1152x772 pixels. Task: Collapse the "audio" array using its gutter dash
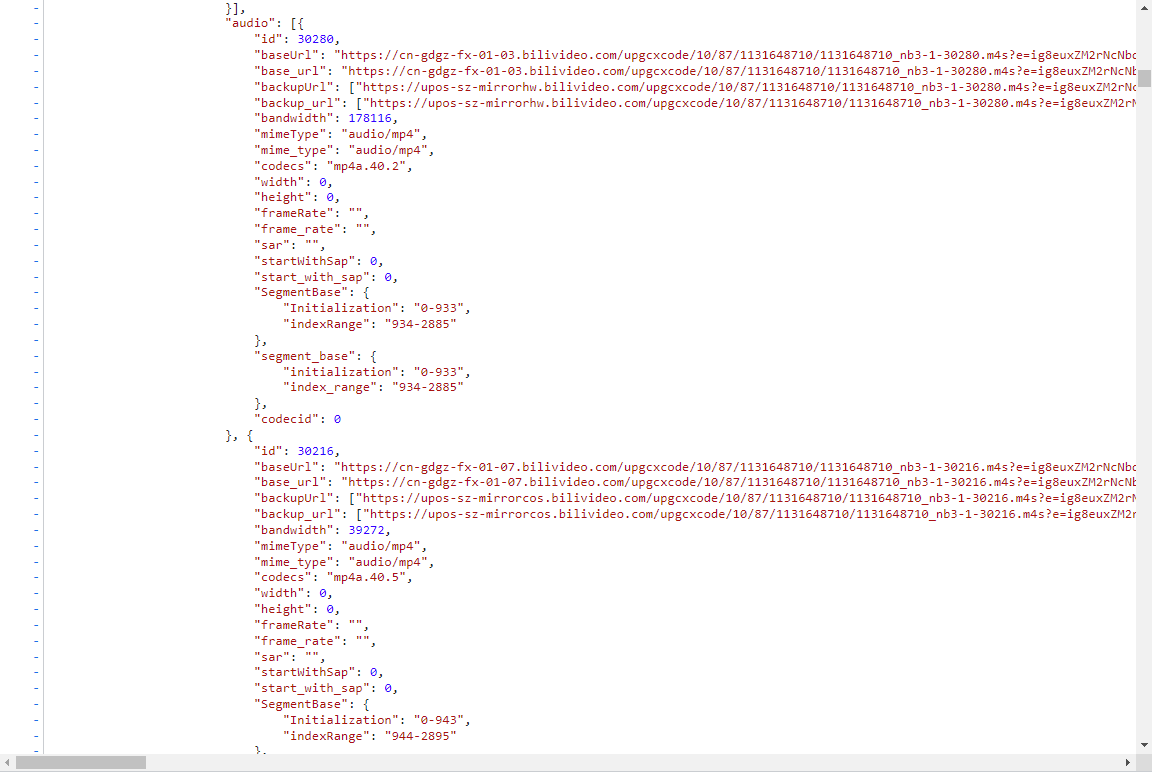point(36,22)
